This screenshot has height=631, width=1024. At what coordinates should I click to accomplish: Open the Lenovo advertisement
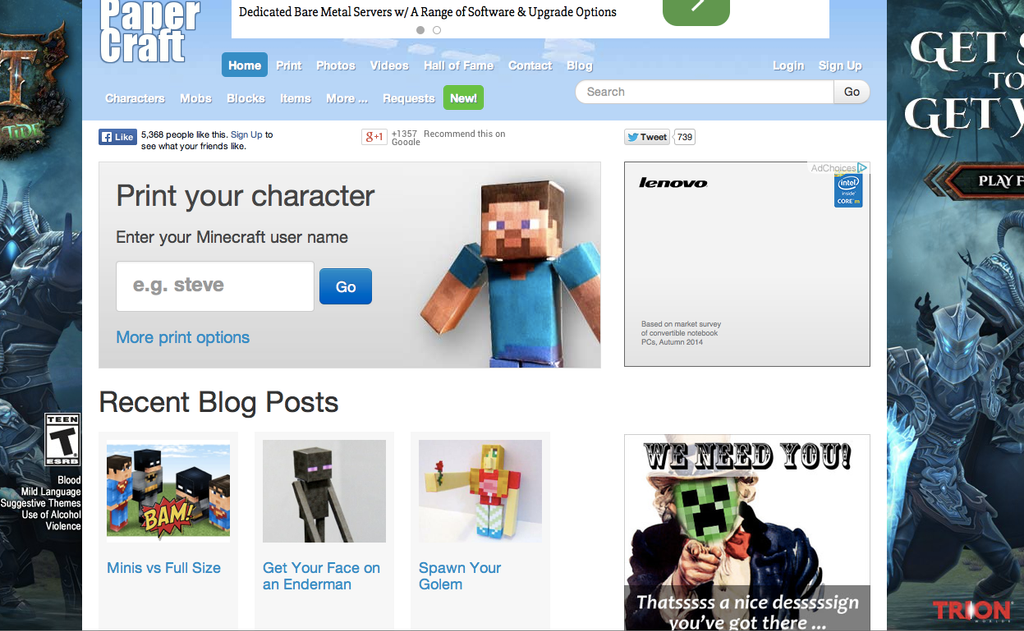point(746,264)
